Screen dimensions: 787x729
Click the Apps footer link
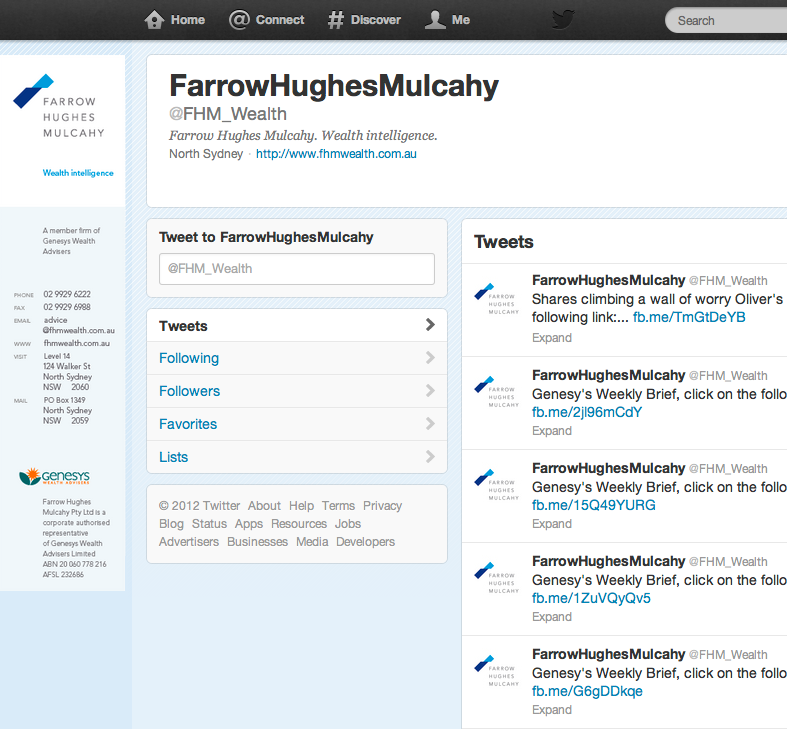[x=248, y=524]
